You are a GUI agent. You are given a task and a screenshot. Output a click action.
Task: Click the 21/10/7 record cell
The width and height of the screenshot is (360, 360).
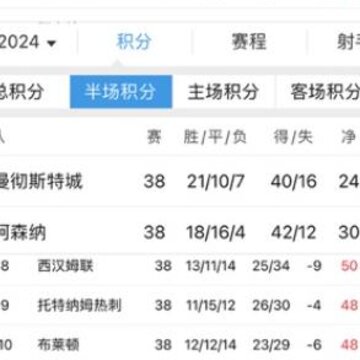coord(216,182)
